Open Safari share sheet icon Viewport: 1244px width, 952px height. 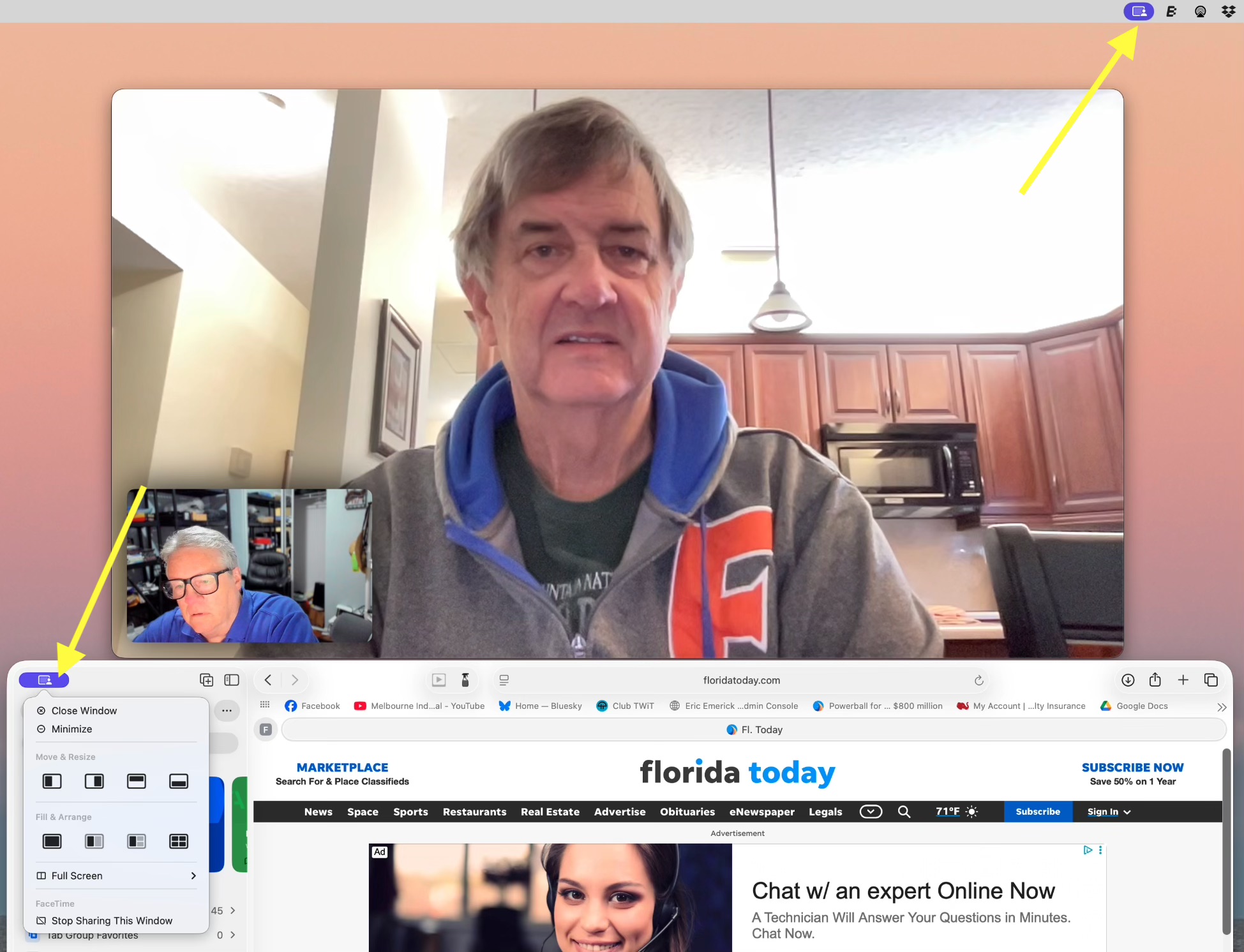pyautogui.click(x=1155, y=680)
